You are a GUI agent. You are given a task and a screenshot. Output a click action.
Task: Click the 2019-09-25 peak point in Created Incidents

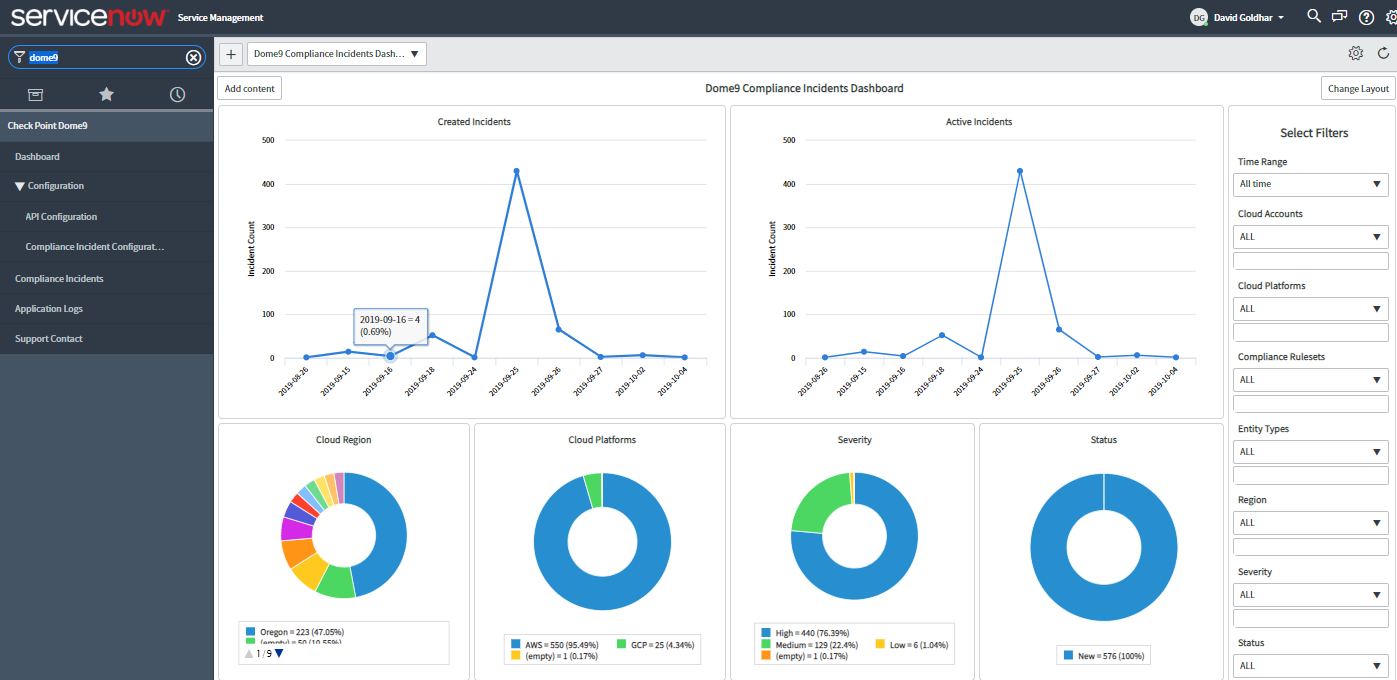click(516, 171)
